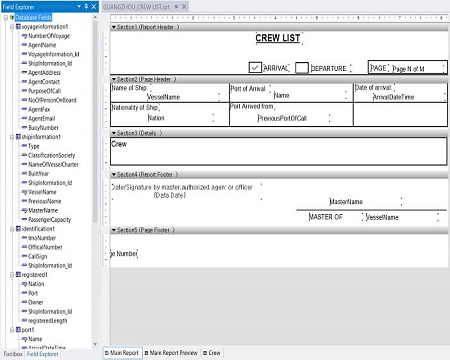Select PassengerCapacity field in tree
The height and width of the screenshot is (360, 450).
(50, 220)
